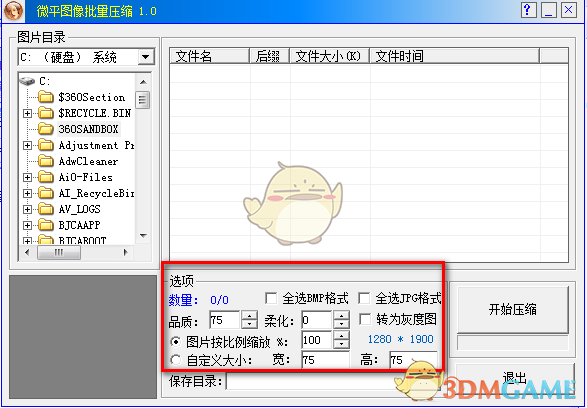Click folder tree scroll up arrow
This screenshot has height=408, width=587.
(x=143, y=82)
